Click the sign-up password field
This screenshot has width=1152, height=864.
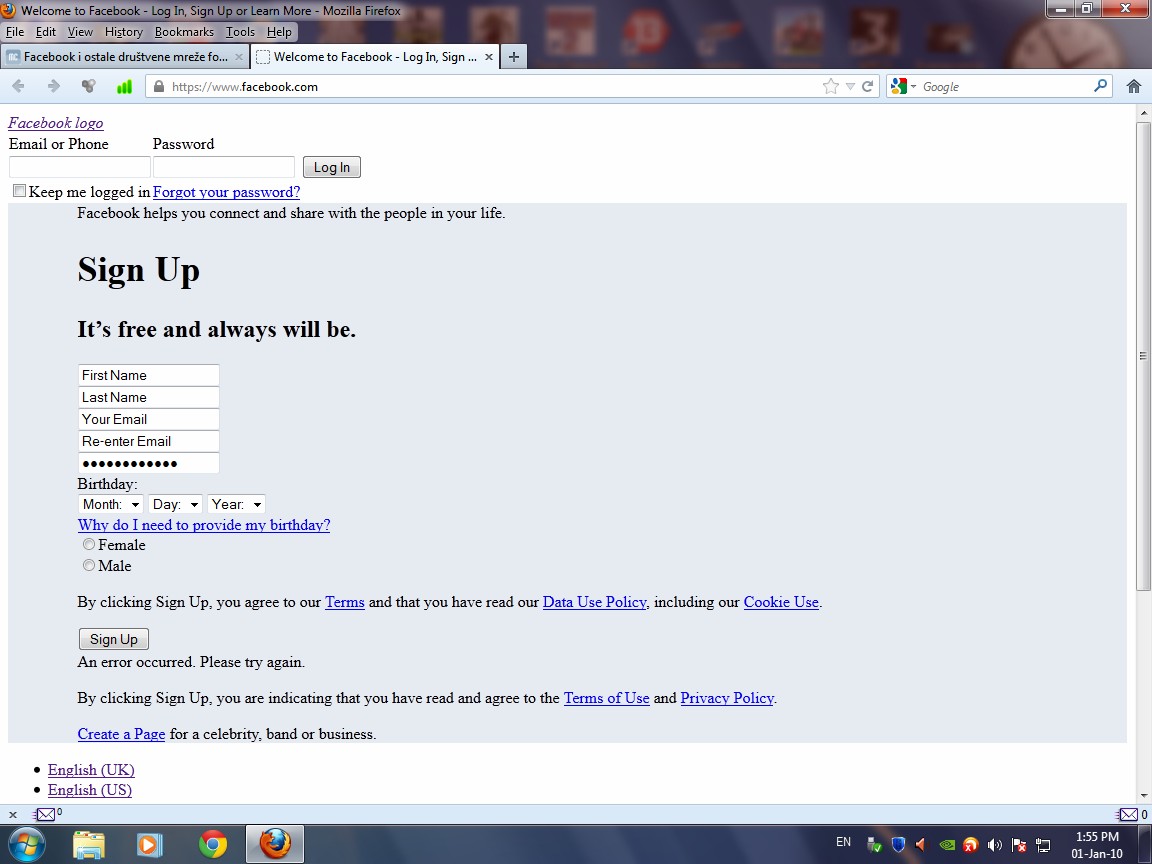coord(148,463)
